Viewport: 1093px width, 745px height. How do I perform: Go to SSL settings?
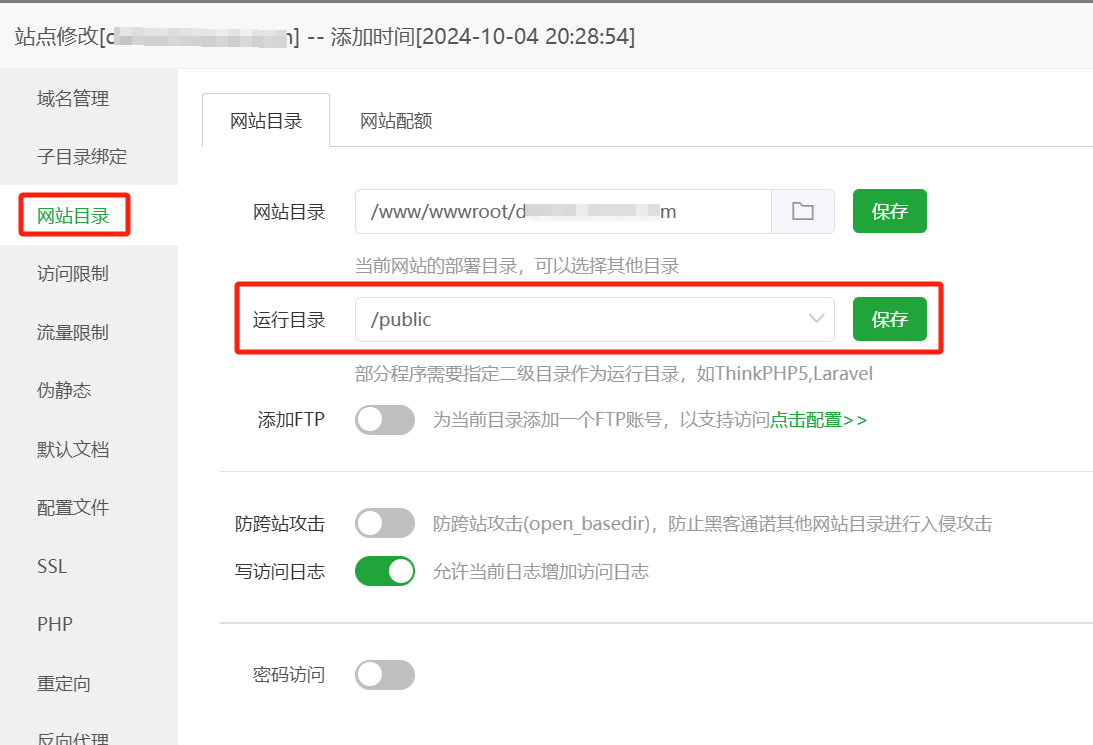point(52,566)
